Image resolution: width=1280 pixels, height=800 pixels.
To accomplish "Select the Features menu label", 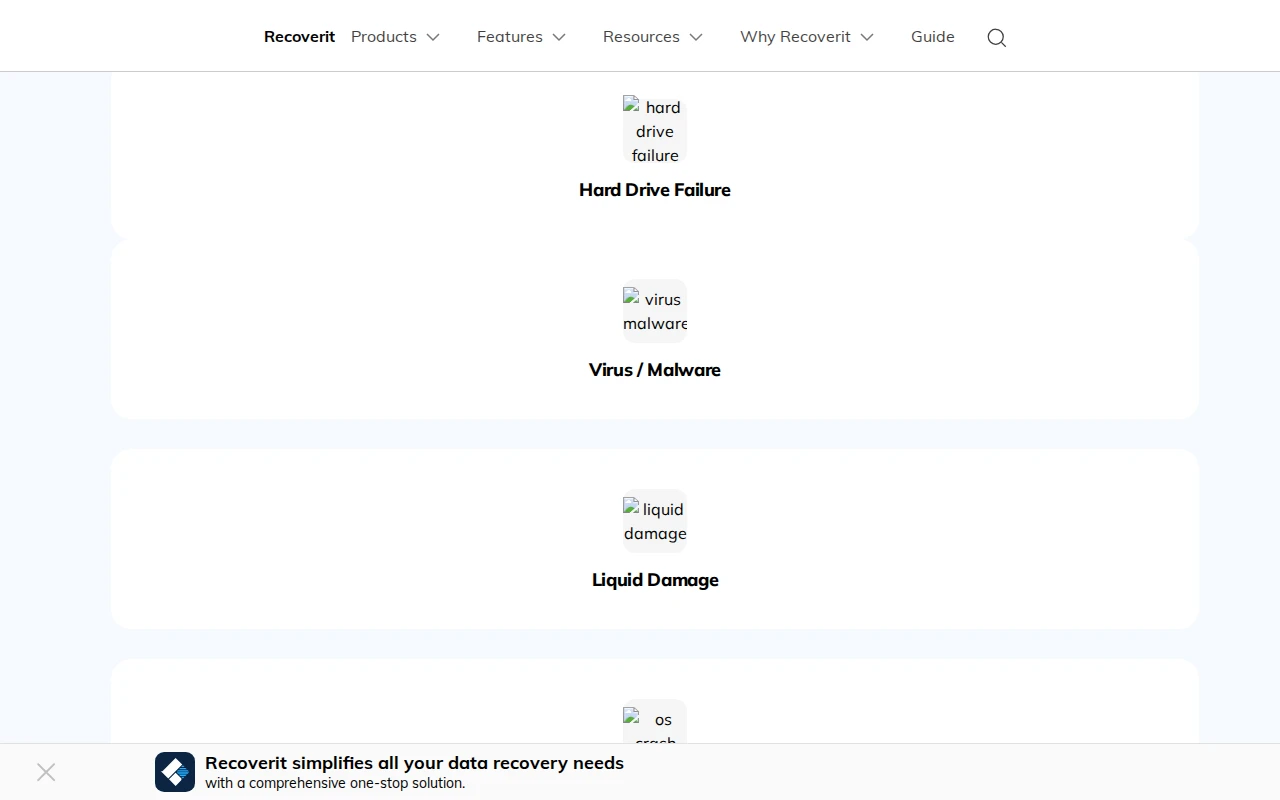I will (509, 37).
